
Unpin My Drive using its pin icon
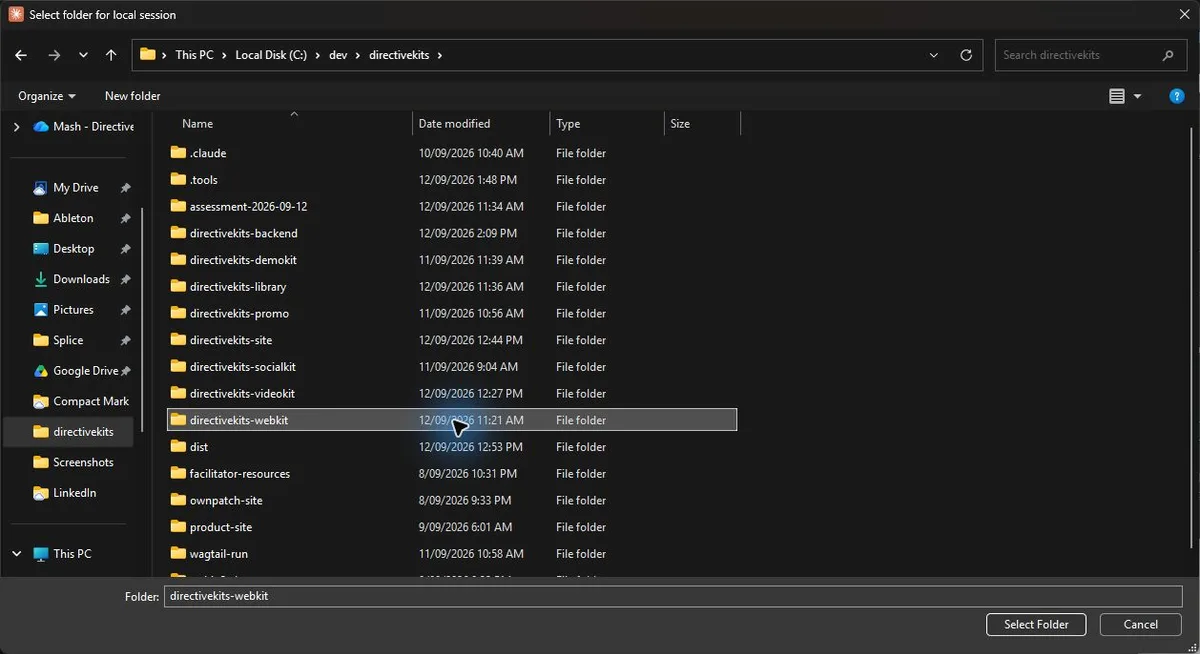(125, 188)
